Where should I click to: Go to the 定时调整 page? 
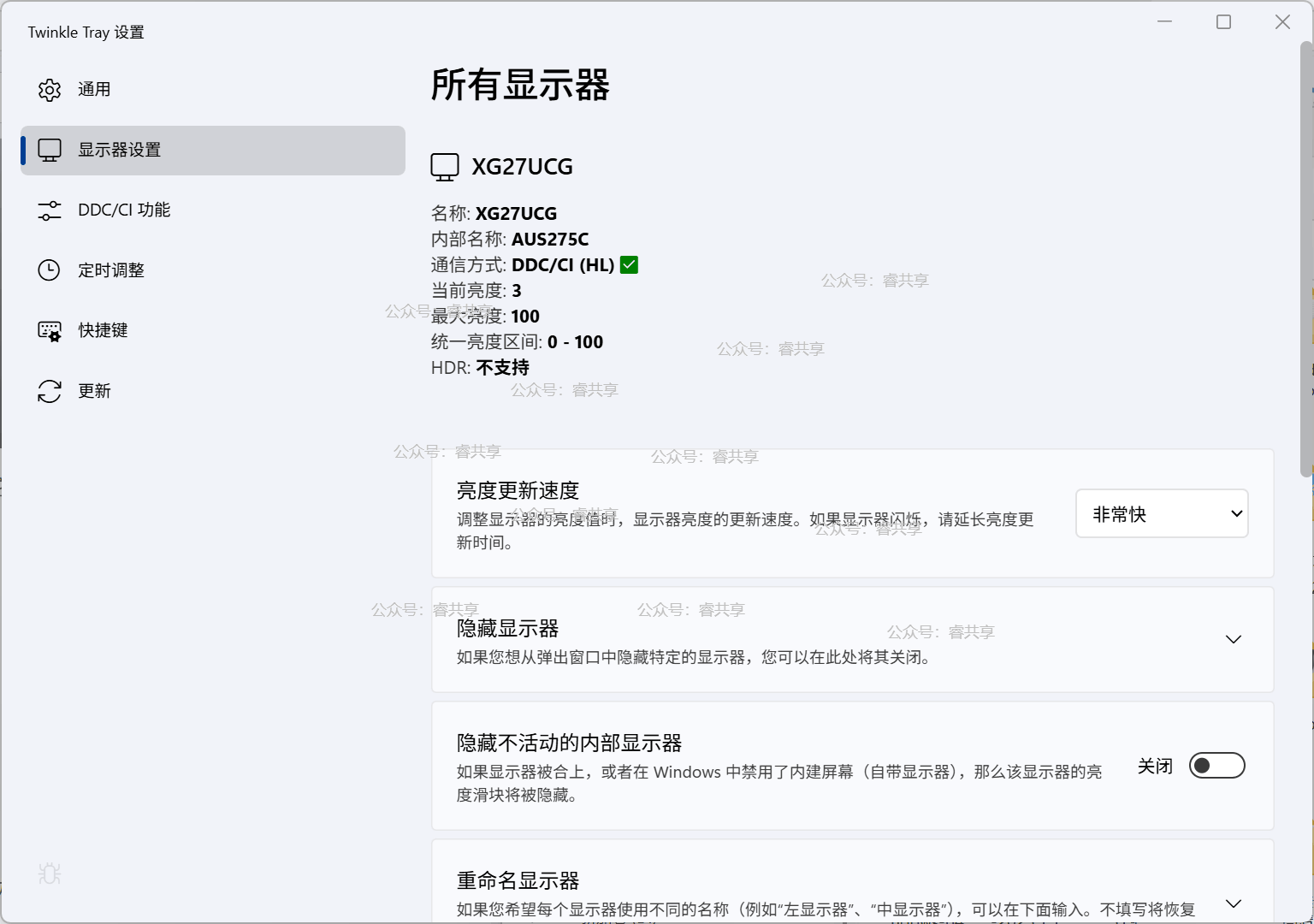[x=111, y=270]
